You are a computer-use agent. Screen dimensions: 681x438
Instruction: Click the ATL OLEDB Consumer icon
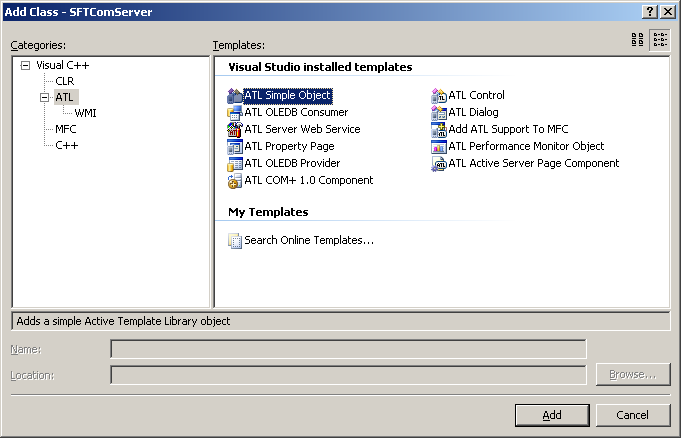click(x=235, y=113)
